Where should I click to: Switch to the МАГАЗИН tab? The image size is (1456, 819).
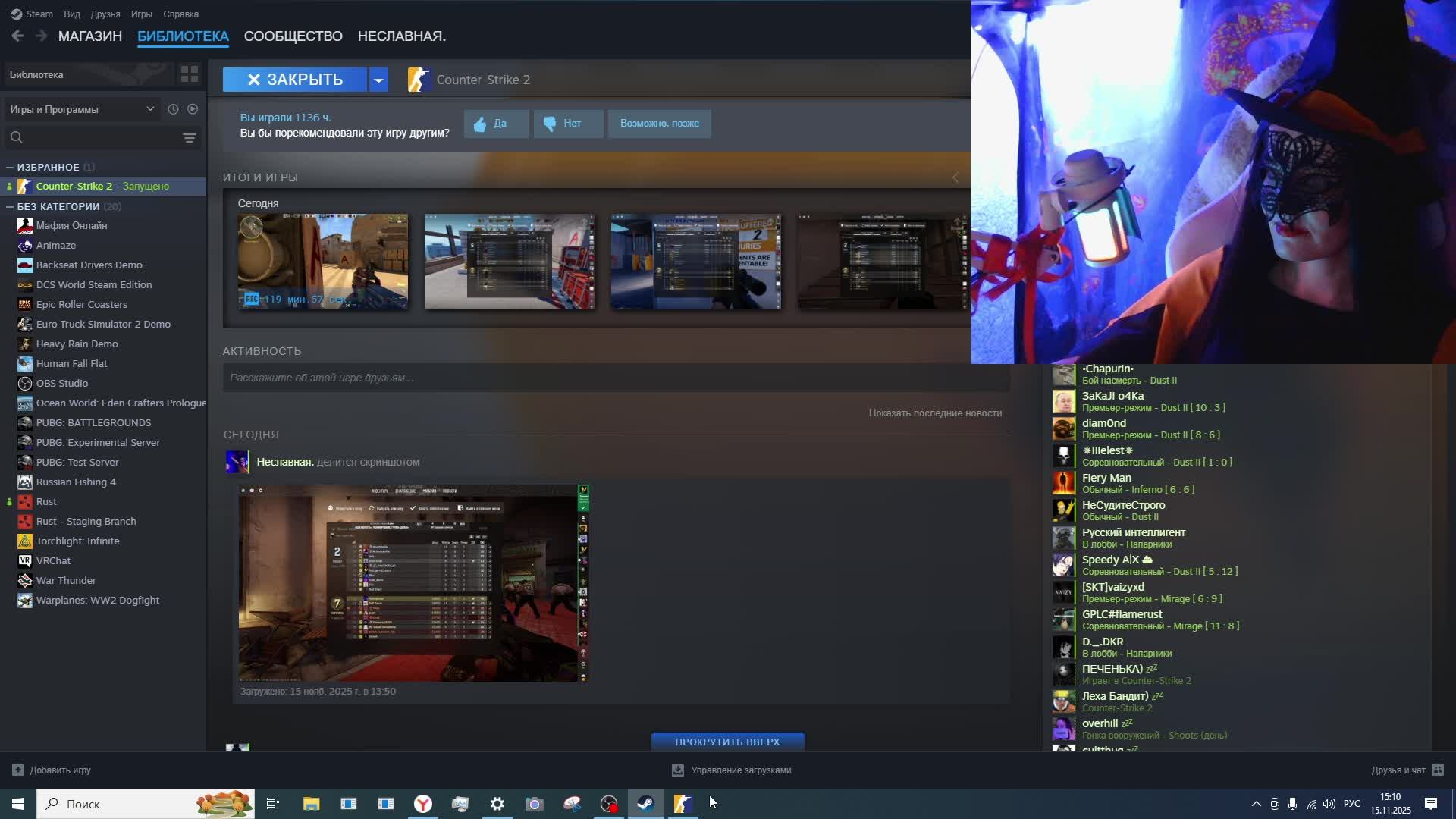coord(89,36)
